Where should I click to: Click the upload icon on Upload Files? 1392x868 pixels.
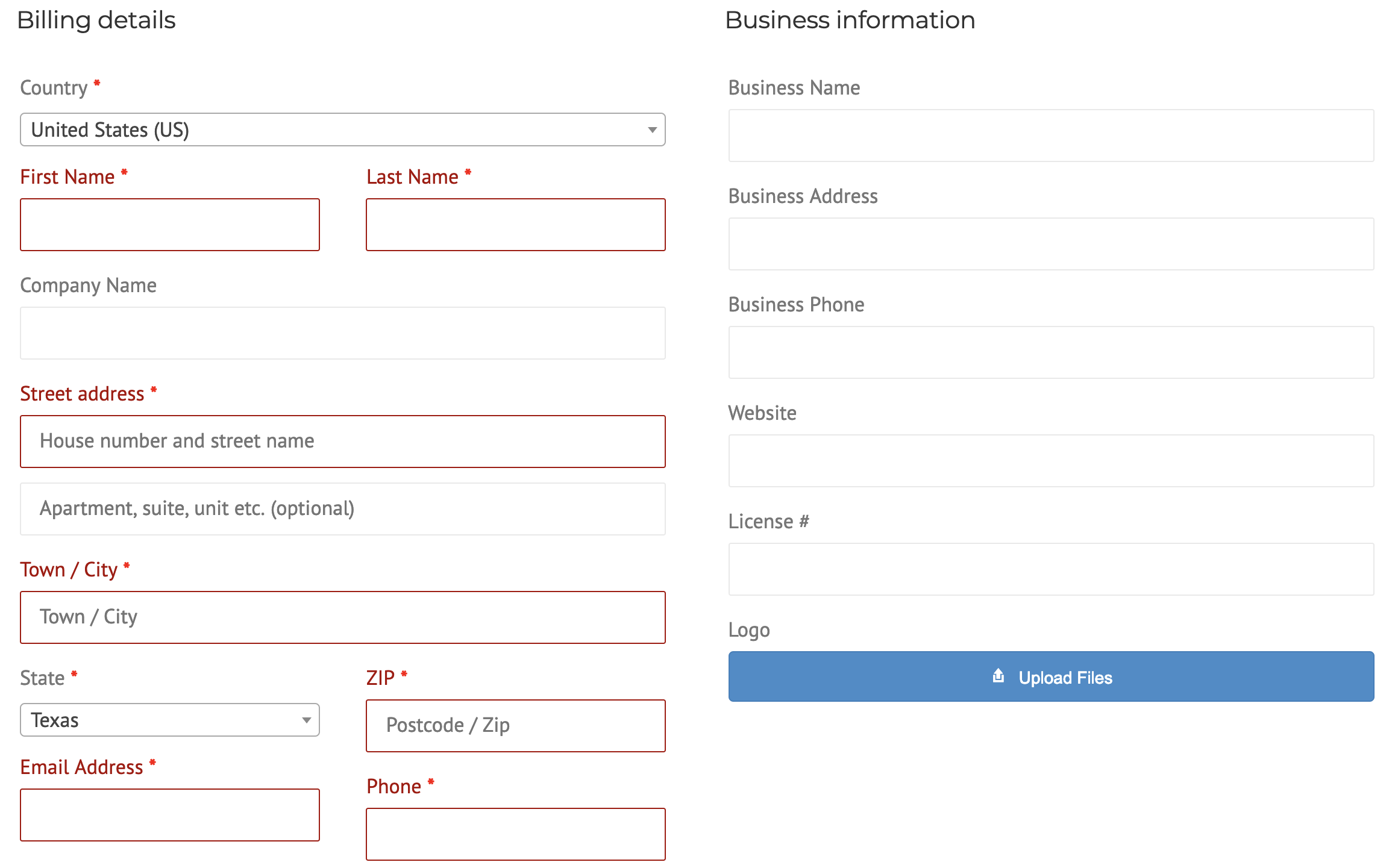tap(999, 676)
